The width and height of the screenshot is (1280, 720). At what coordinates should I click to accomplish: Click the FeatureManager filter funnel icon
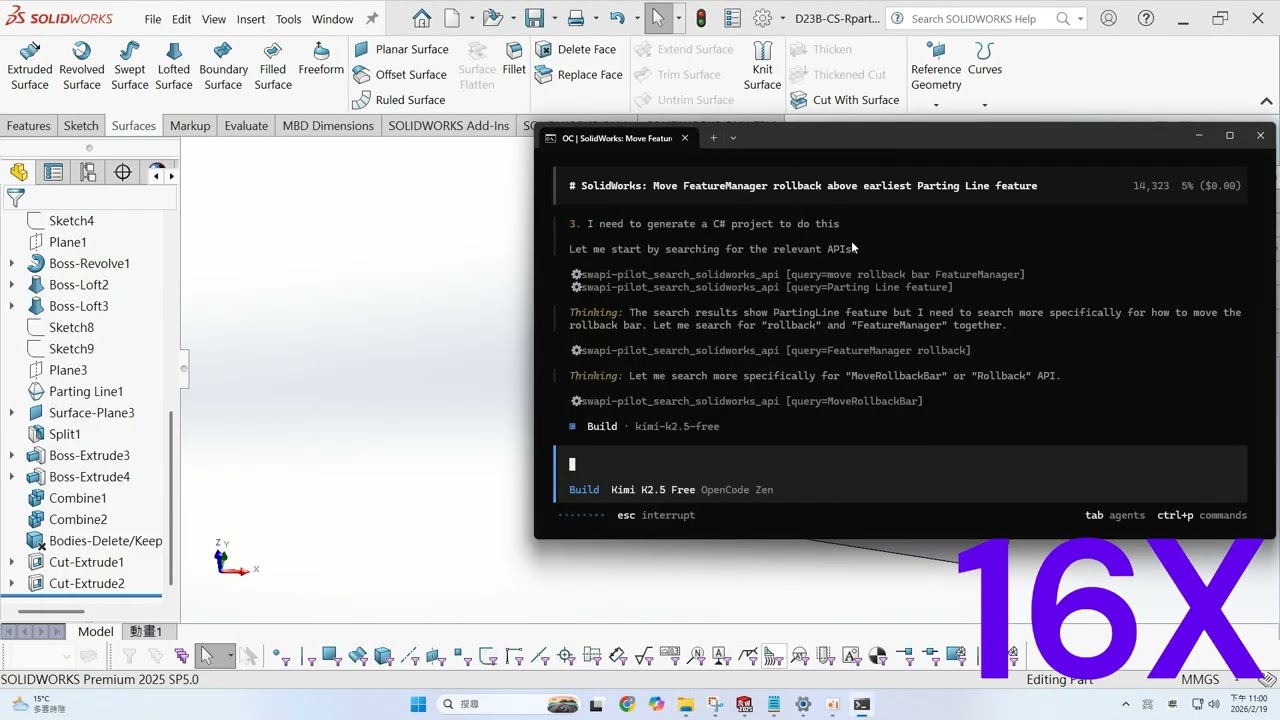[x=15, y=198]
